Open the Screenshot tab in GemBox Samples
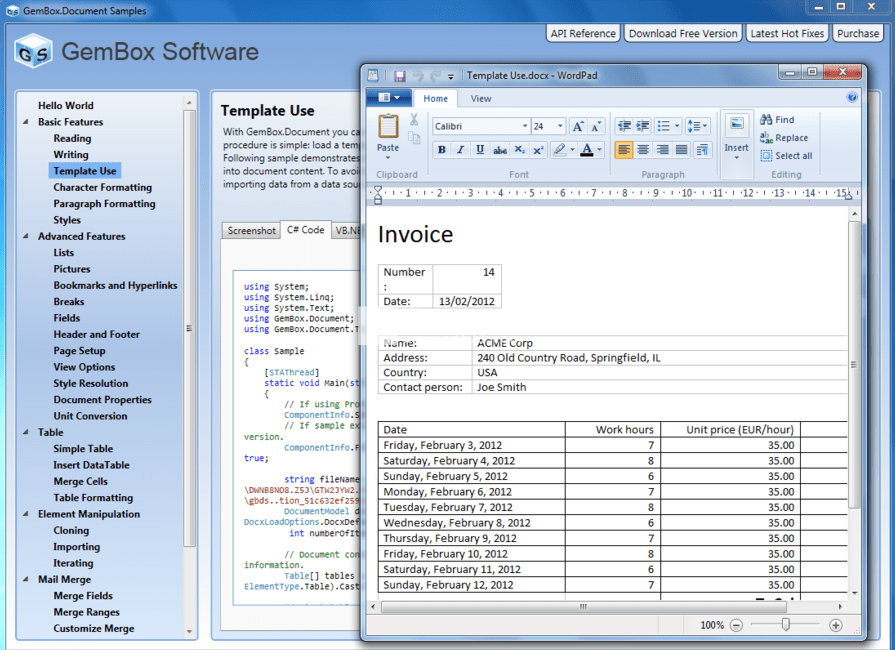The image size is (895, 650). pyautogui.click(x=251, y=231)
